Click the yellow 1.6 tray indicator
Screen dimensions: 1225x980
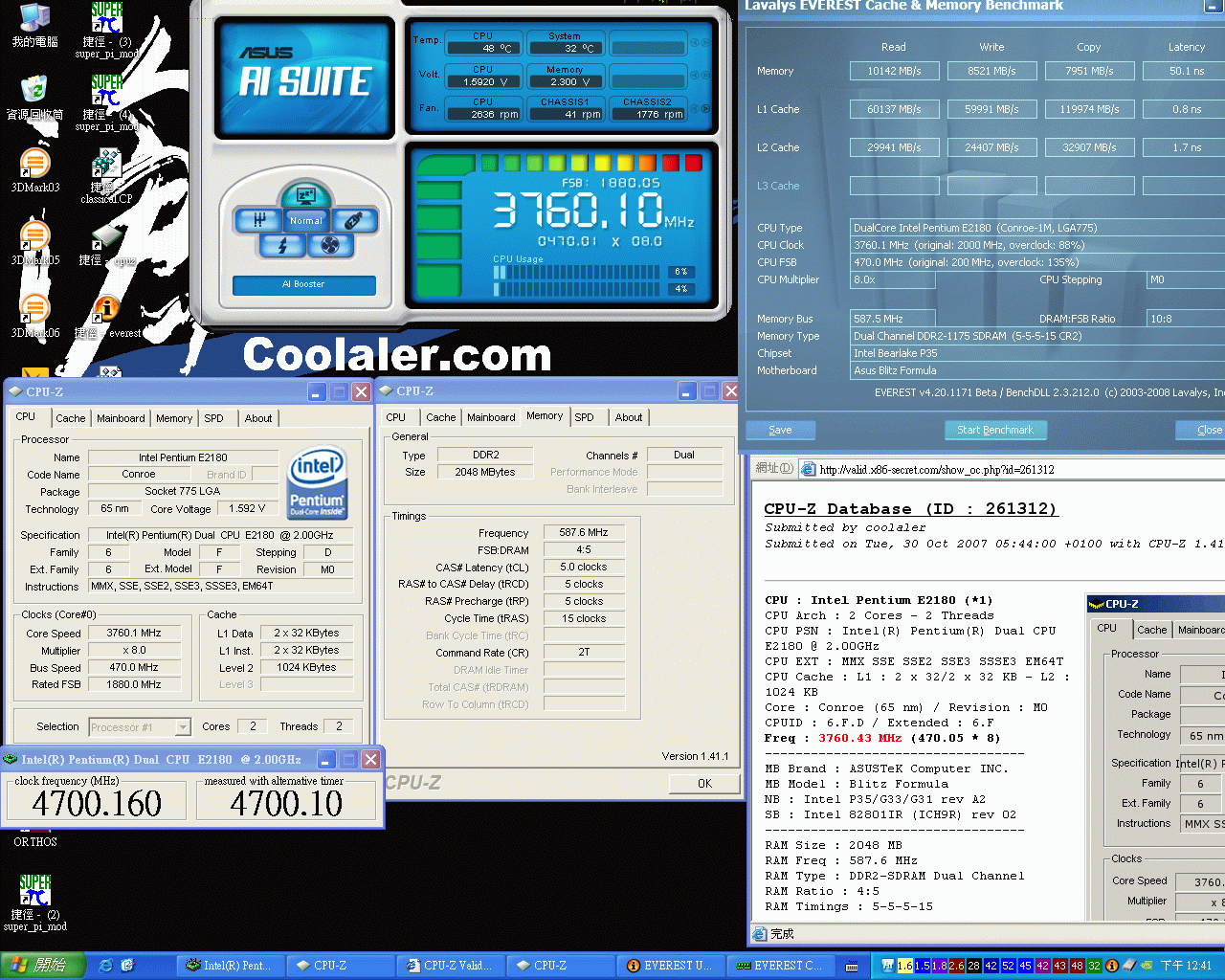pyautogui.click(x=904, y=966)
